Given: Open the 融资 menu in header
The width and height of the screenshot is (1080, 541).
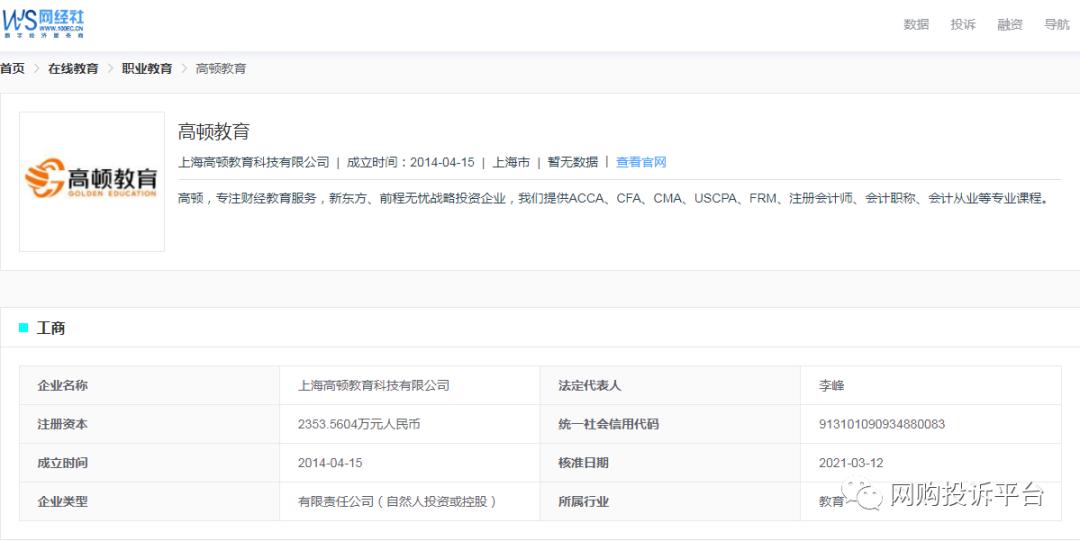Looking at the screenshot, I should [x=1010, y=25].
